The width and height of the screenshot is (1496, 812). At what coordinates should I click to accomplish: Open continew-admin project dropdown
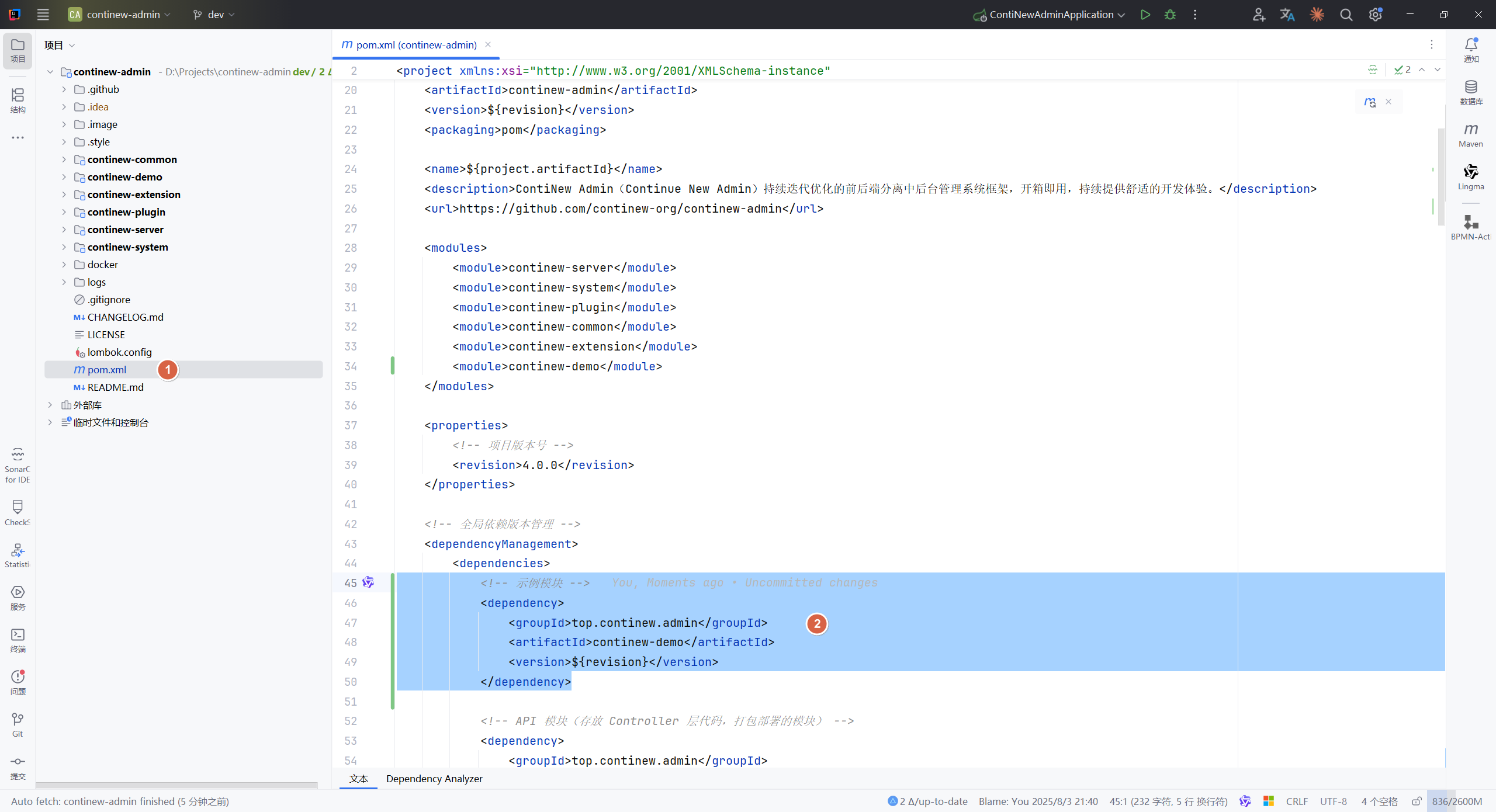[x=119, y=15]
